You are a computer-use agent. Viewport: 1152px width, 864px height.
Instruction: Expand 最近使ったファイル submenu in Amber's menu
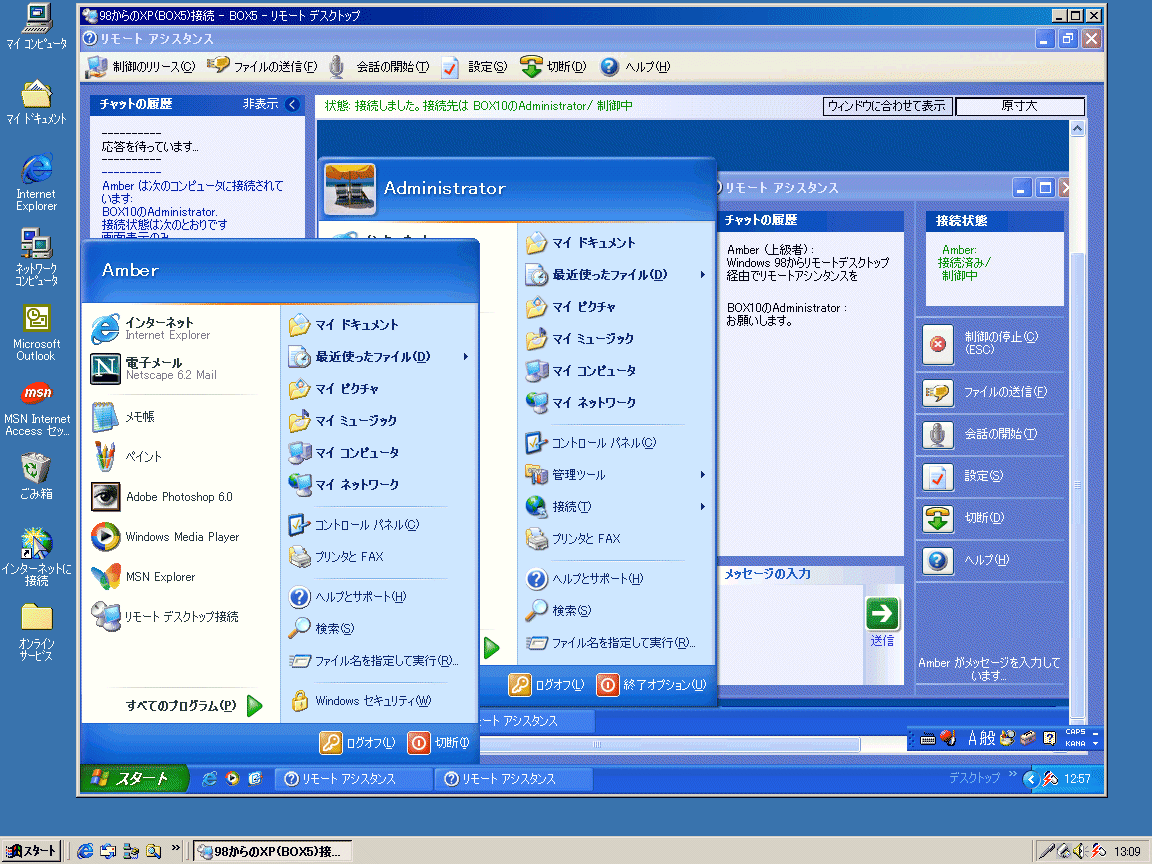[x=378, y=357]
